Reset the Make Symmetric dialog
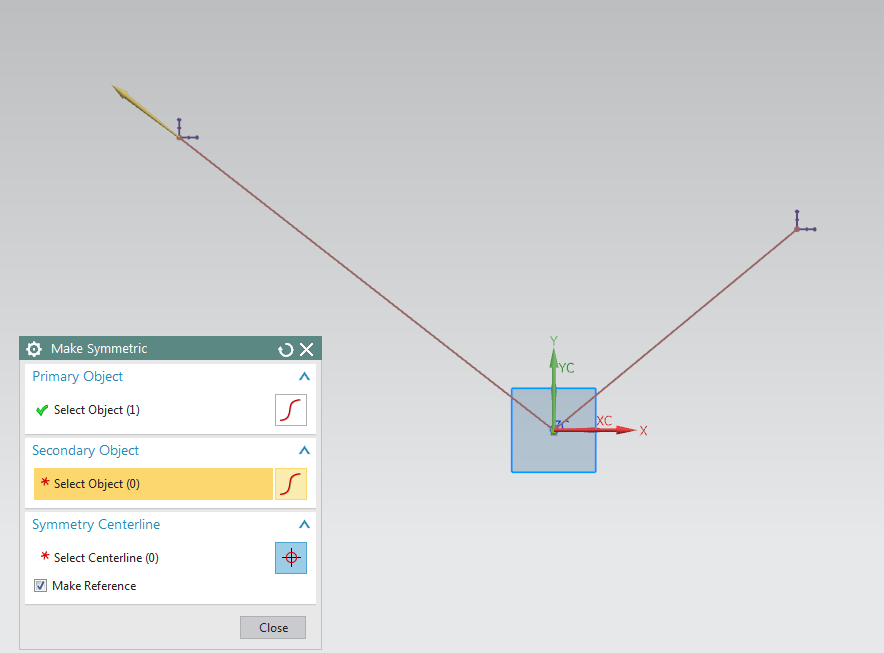 [286, 350]
